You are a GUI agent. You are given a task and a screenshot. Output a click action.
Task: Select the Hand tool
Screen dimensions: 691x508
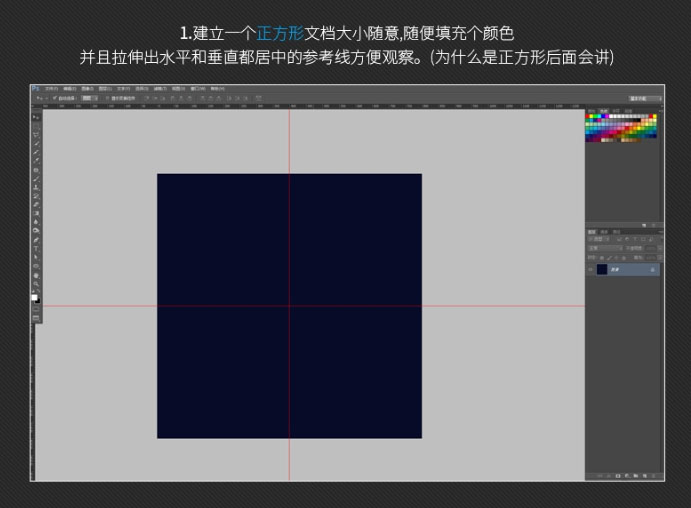click(x=36, y=275)
